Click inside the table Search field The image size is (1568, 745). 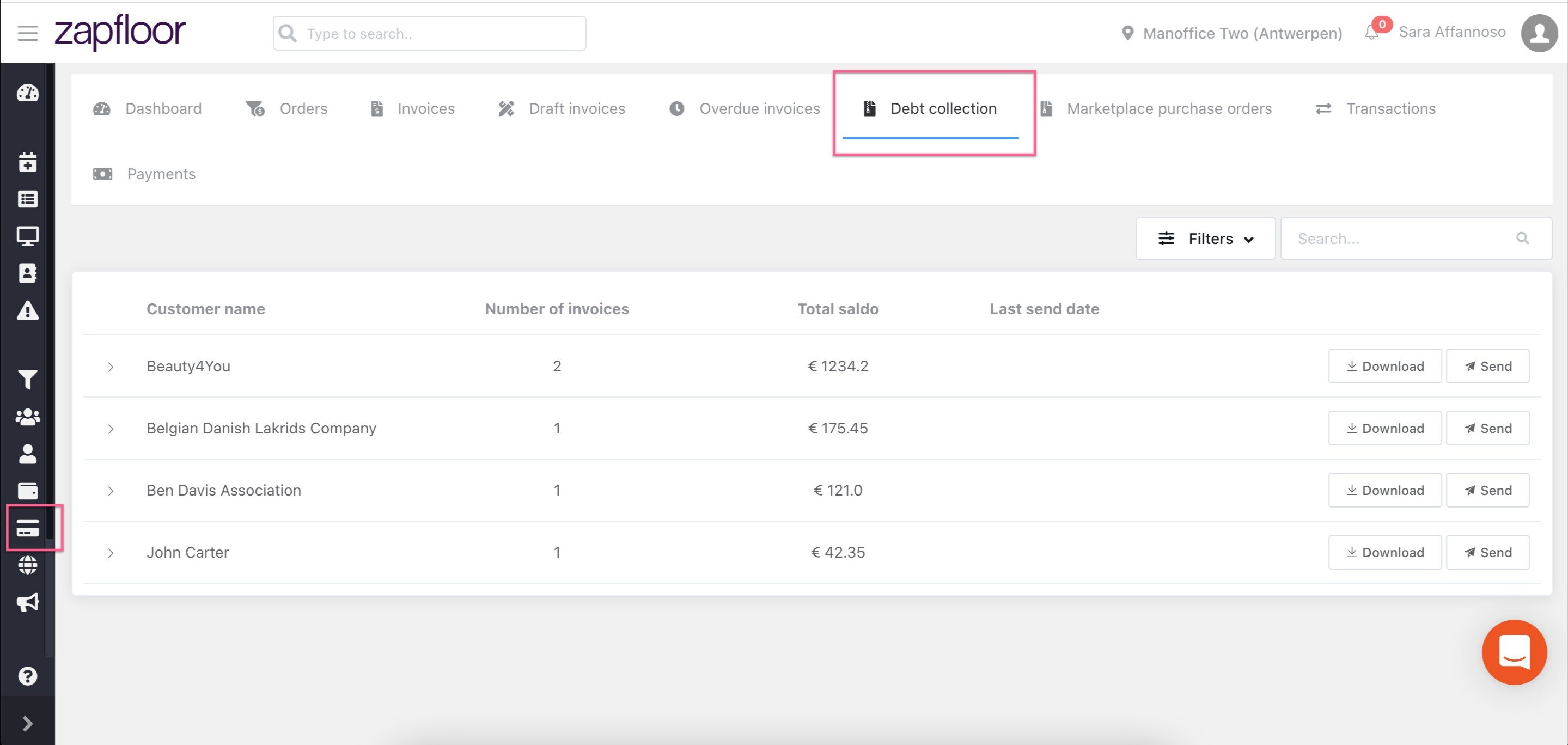(x=1400, y=238)
